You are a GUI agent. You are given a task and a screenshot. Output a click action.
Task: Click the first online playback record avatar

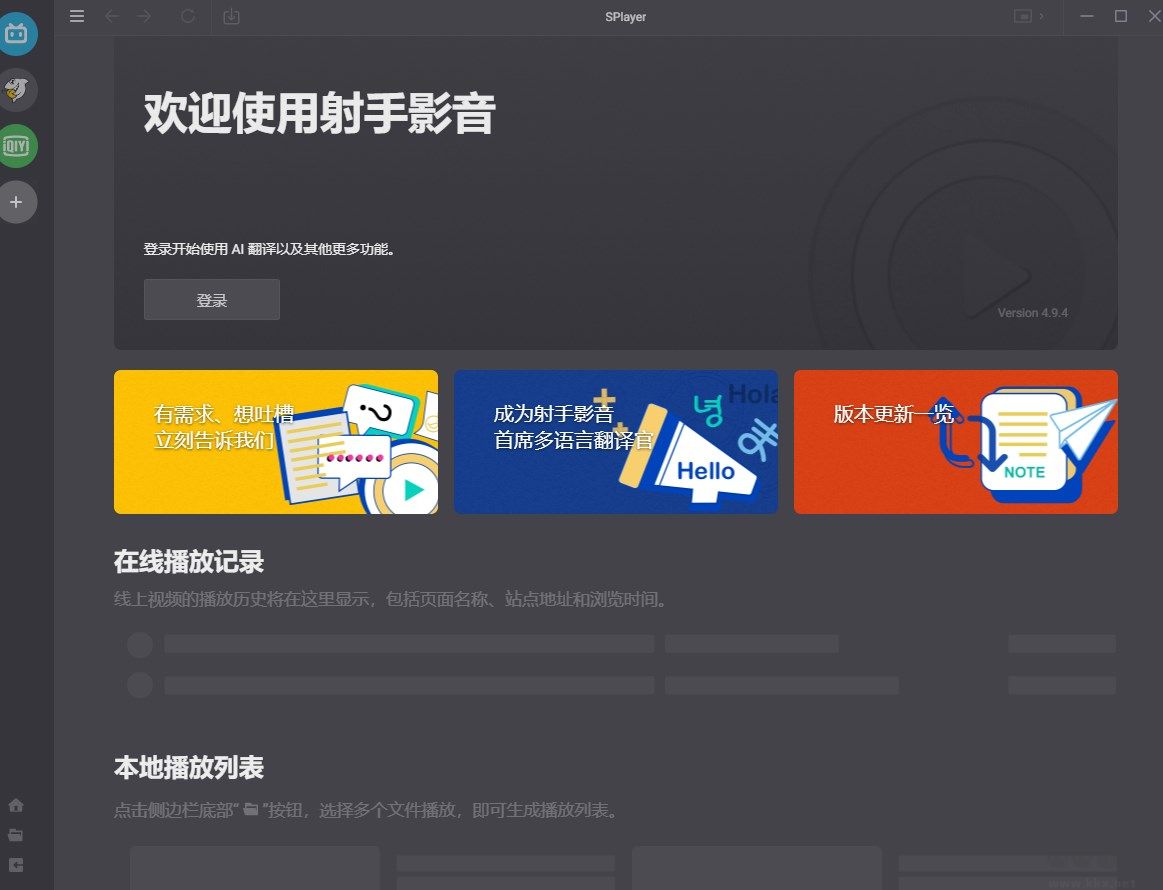coord(139,645)
